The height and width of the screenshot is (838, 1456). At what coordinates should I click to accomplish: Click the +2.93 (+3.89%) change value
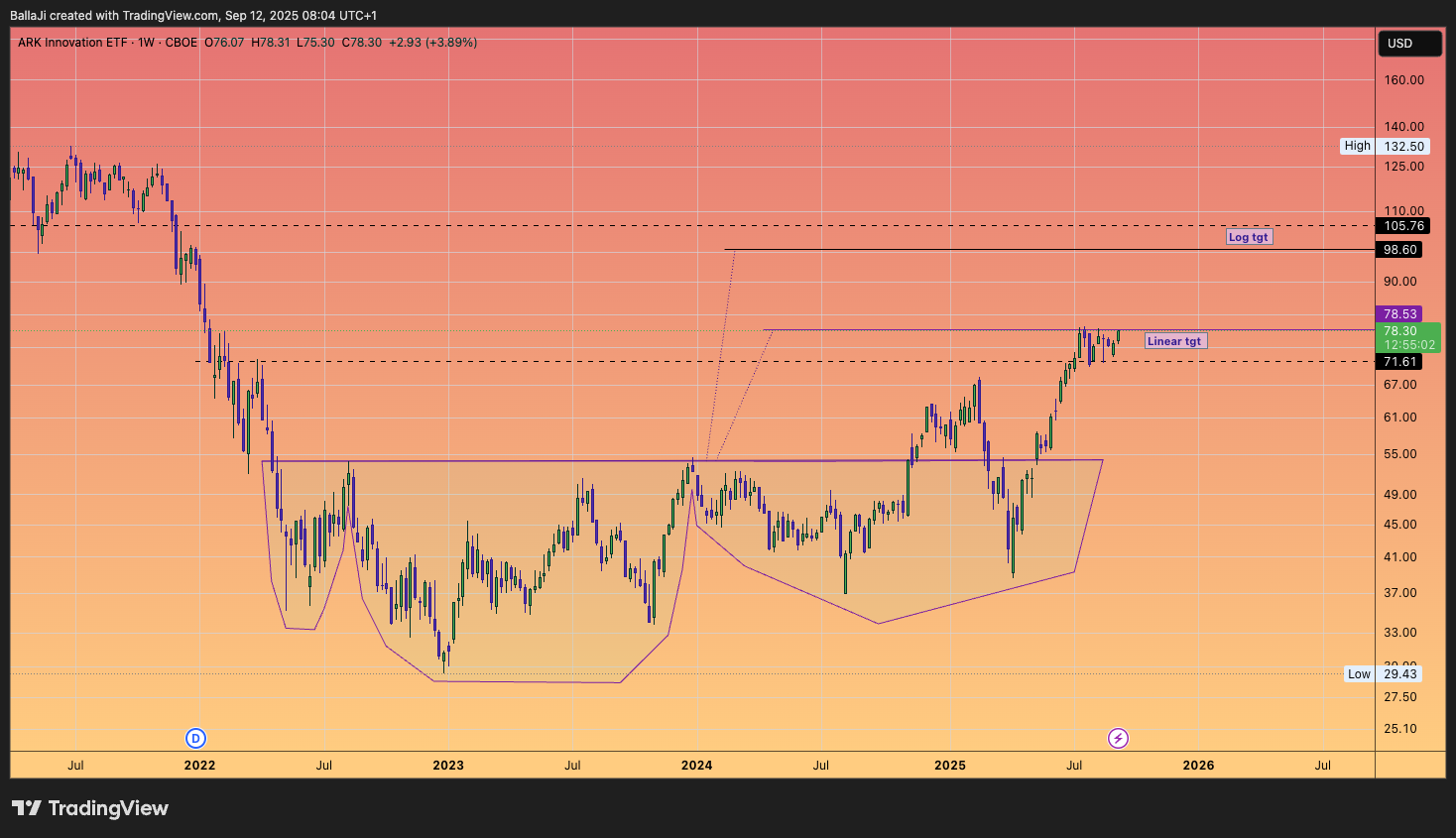(432, 43)
